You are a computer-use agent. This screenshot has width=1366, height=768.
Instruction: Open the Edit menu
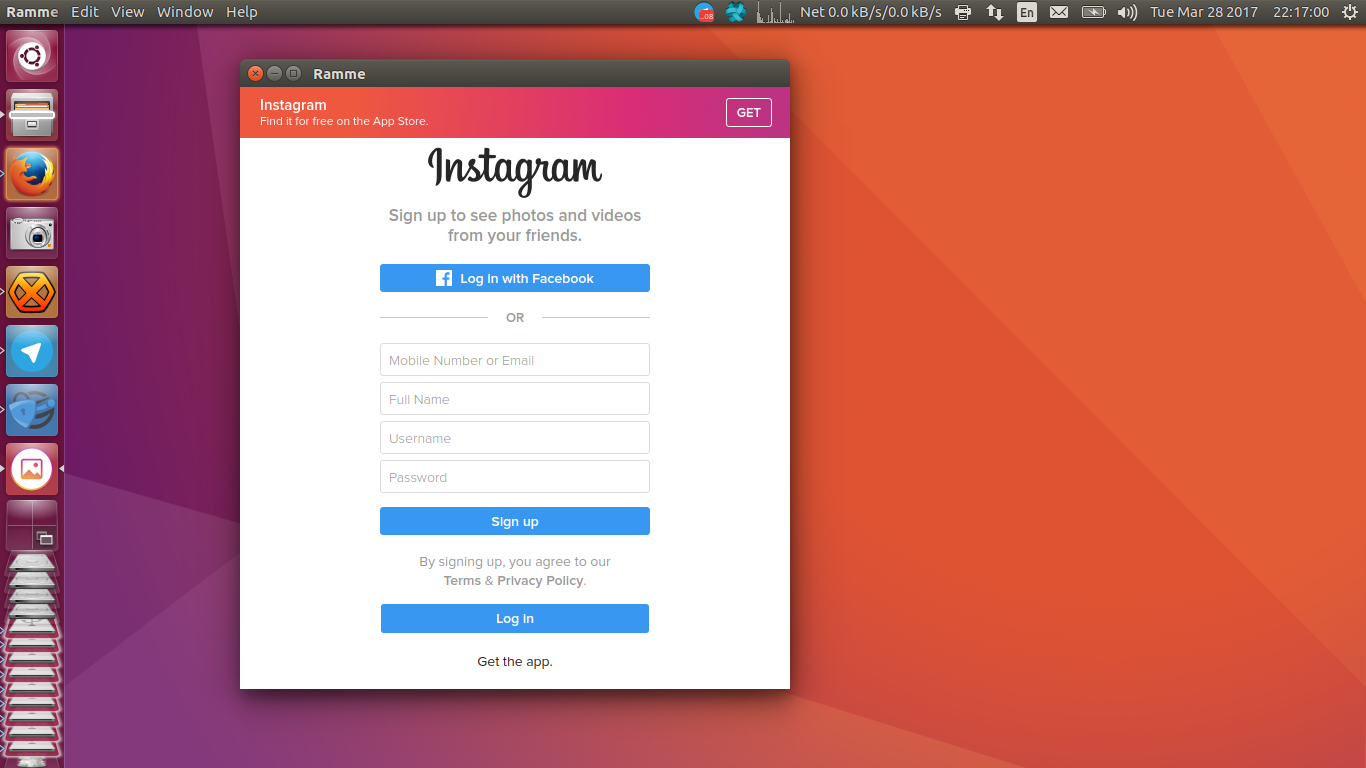point(85,12)
